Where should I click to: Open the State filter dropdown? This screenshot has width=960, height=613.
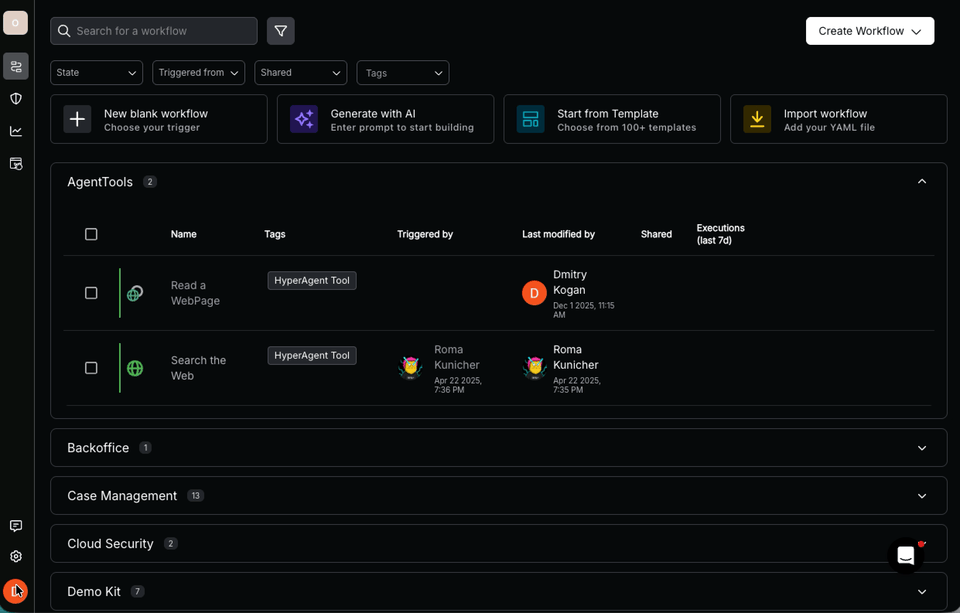tap(96, 72)
